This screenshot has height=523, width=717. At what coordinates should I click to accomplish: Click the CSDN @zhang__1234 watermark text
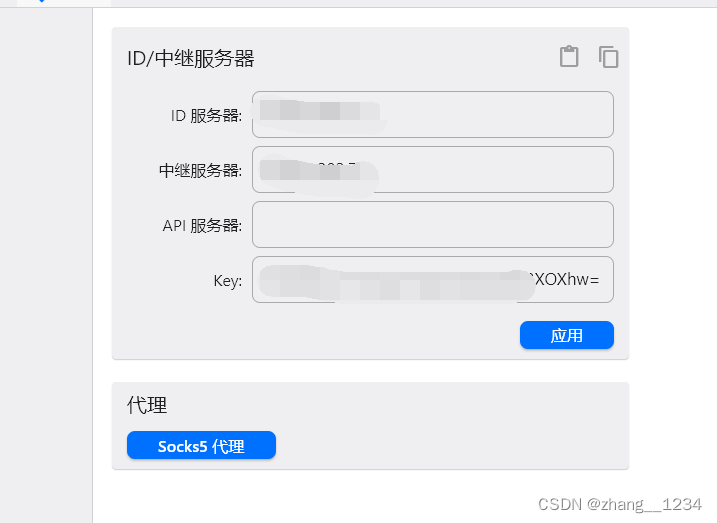click(620, 504)
